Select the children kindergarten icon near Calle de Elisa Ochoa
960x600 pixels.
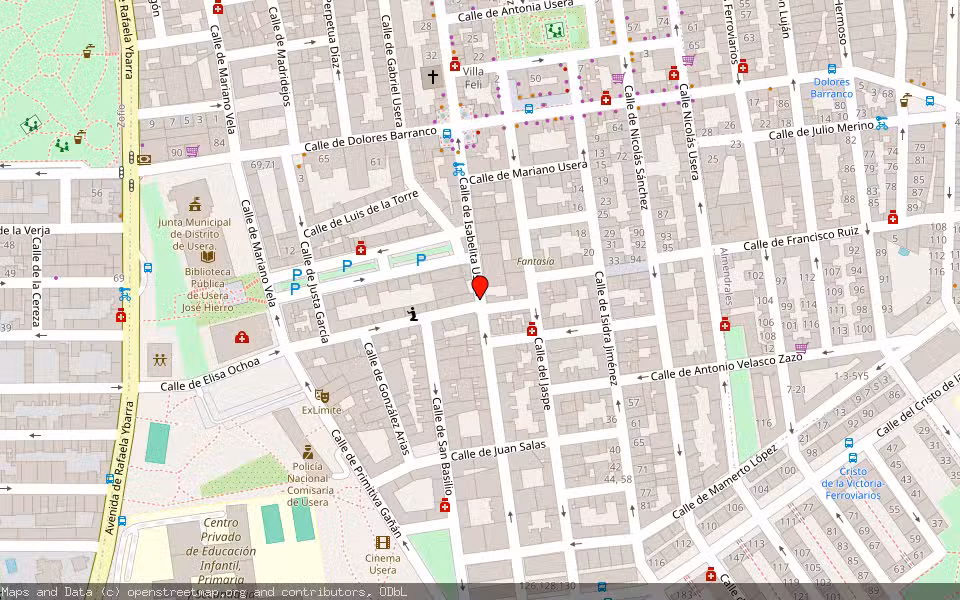click(160, 359)
